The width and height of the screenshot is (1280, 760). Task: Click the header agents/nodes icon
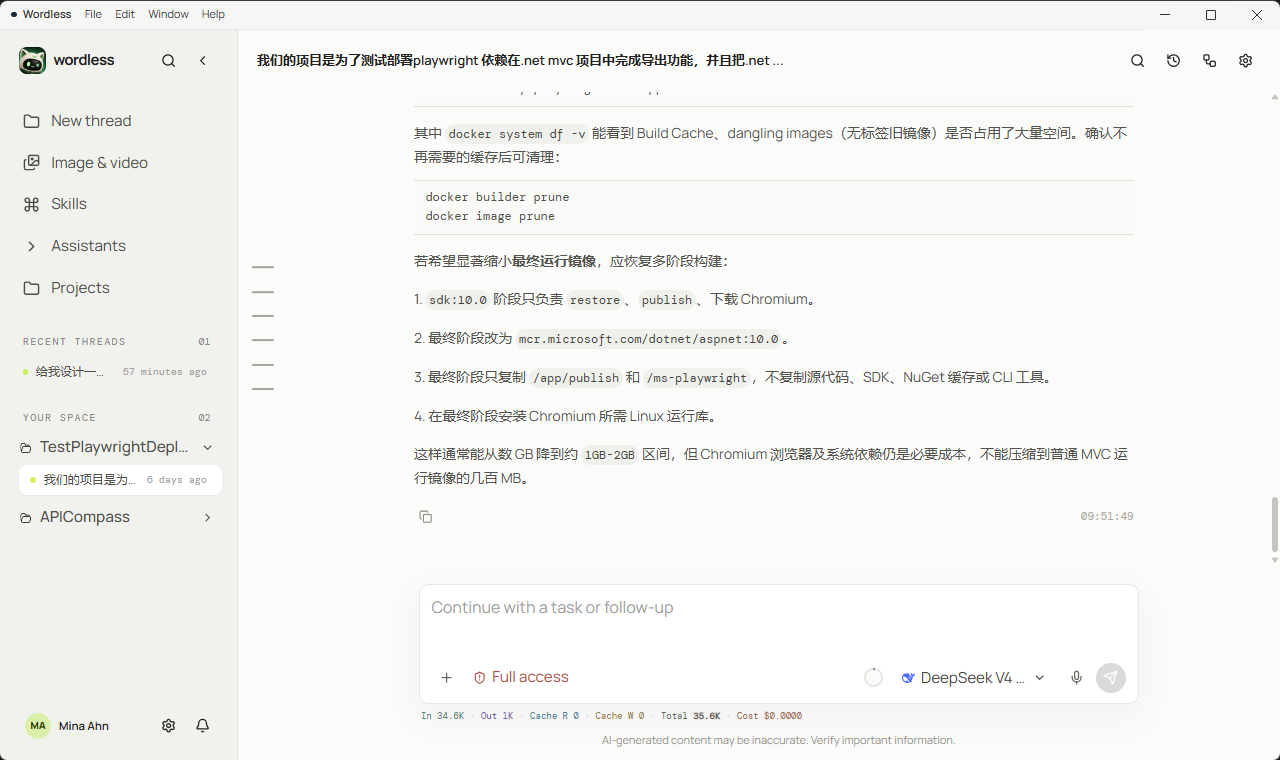point(1210,61)
